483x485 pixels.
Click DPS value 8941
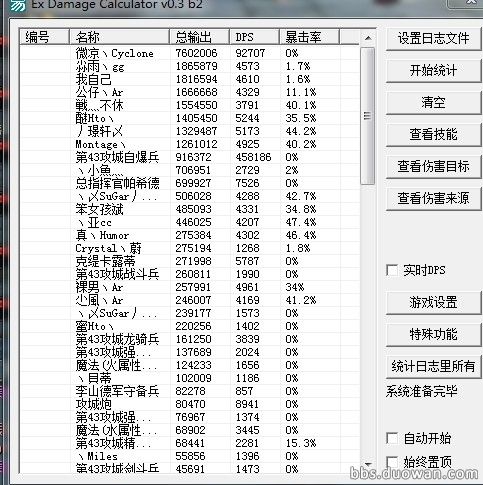click(x=247, y=404)
